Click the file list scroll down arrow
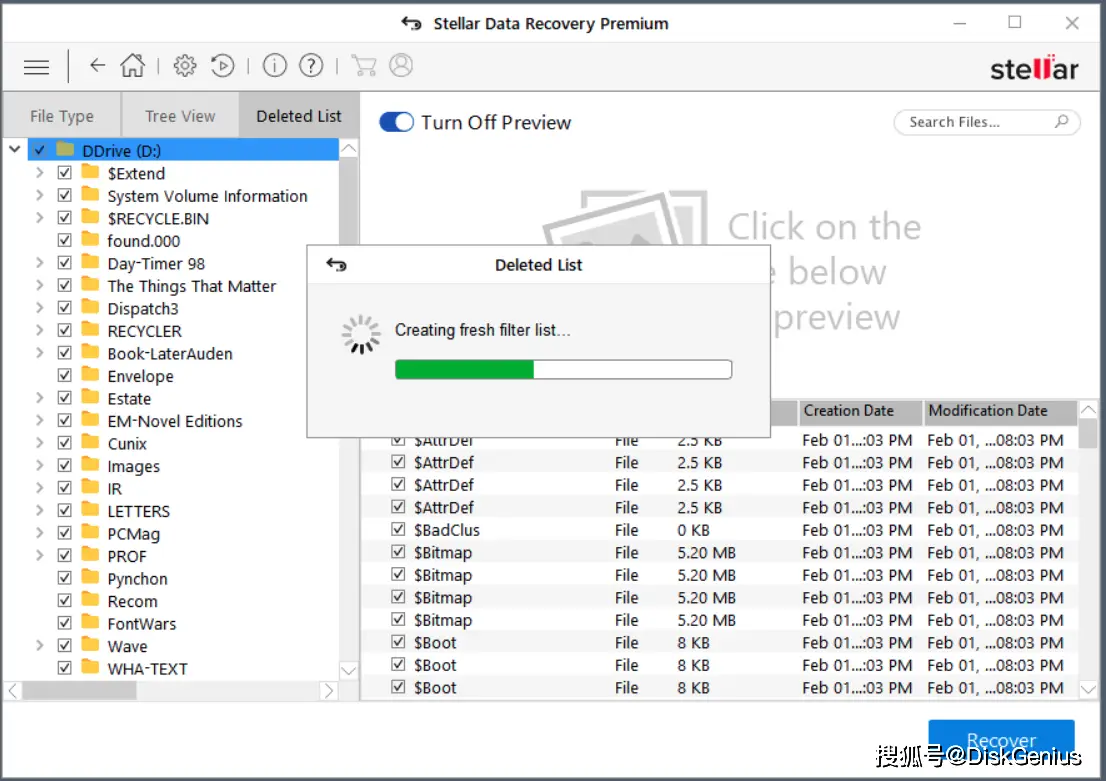The image size is (1106, 781). (x=1088, y=689)
